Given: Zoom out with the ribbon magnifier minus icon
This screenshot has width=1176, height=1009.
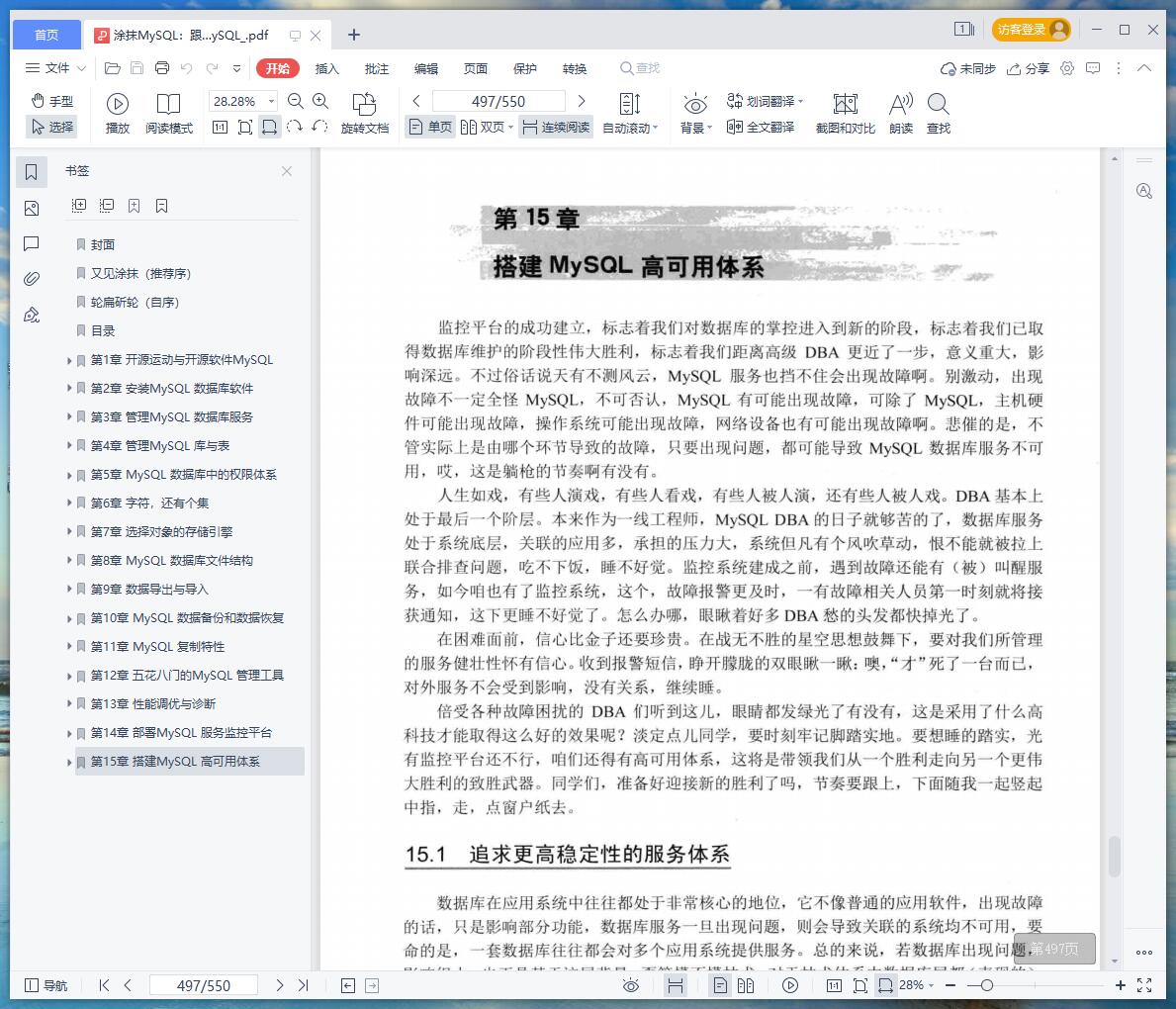Looking at the screenshot, I should click(296, 101).
